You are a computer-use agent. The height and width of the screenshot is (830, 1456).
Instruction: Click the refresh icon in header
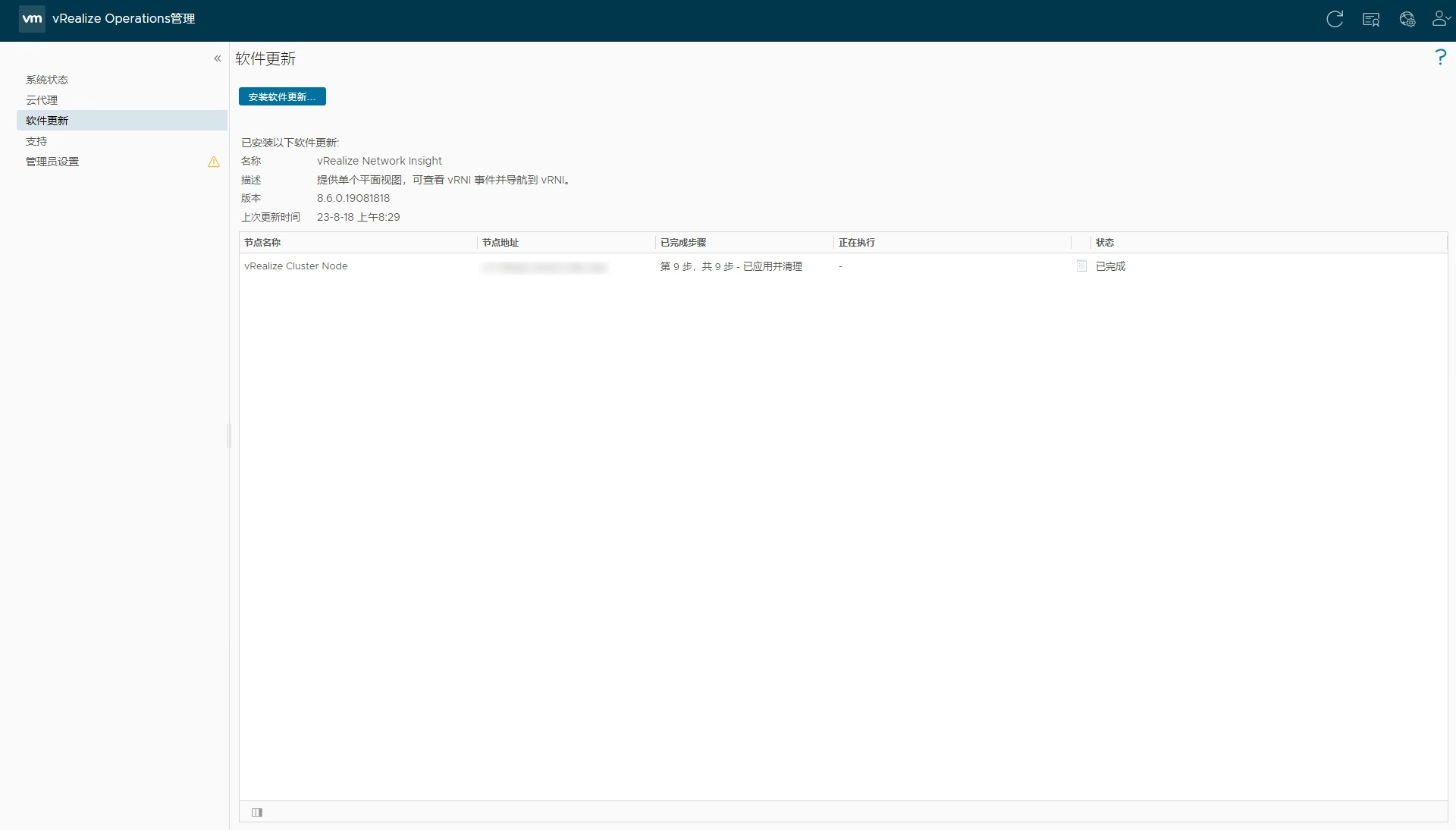(x=1335, y=19)
